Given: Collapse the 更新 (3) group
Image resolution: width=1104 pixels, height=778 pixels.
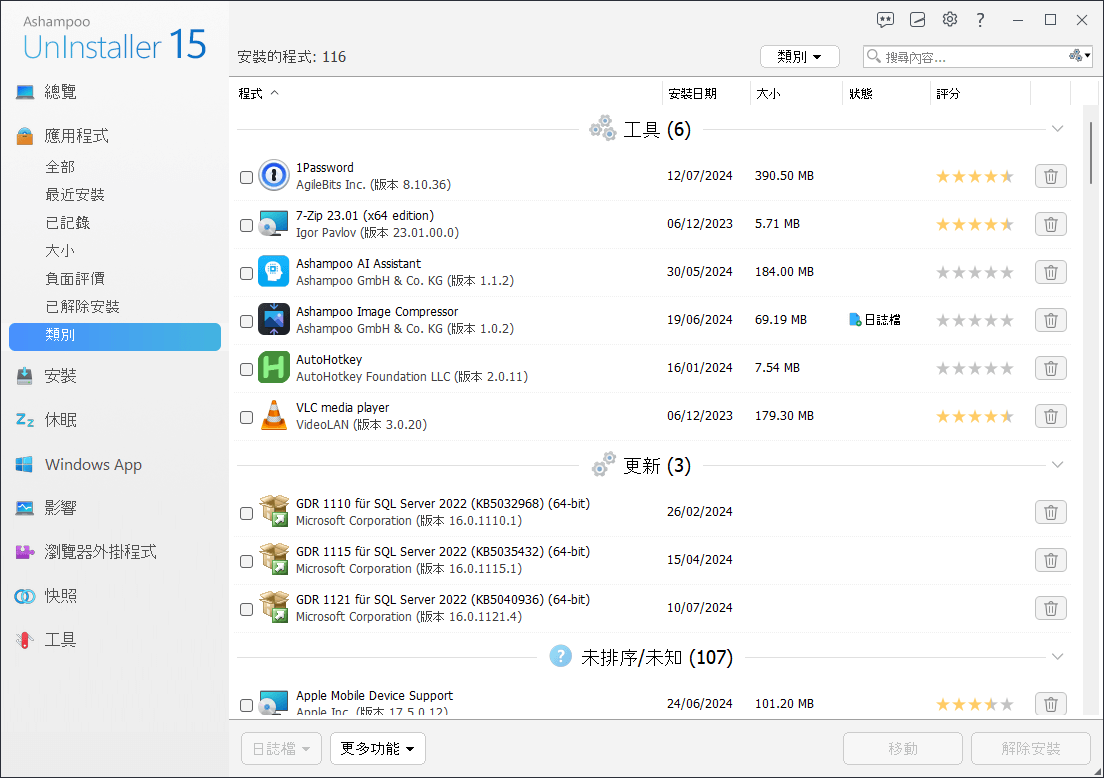Looking at the screenshot, I should click(1057, 465).
